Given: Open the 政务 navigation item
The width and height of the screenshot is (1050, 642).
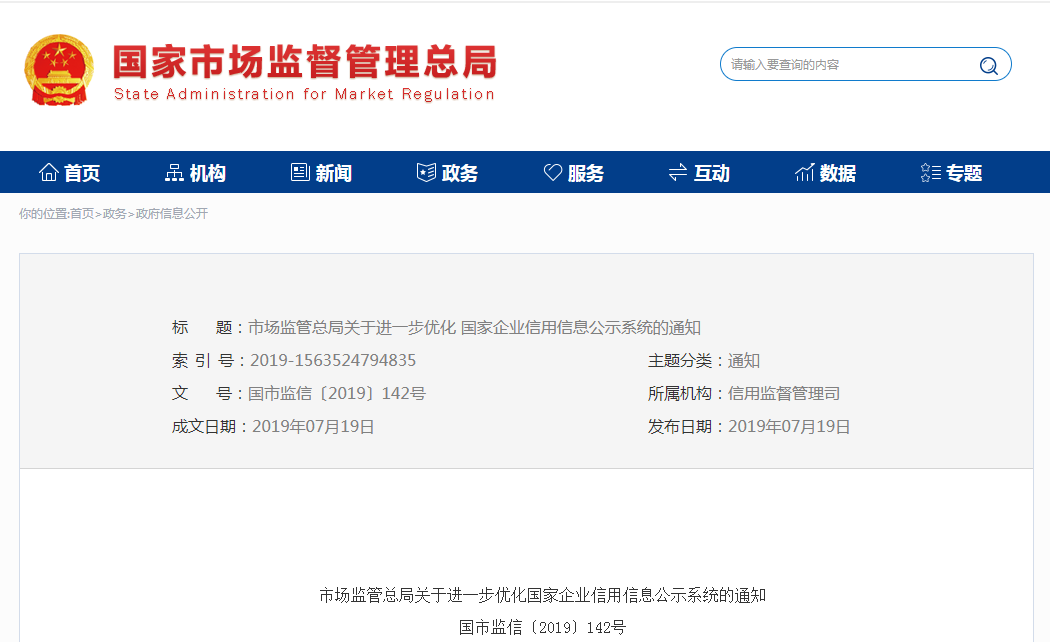Looking at the screenshot, I should point(447,173).
